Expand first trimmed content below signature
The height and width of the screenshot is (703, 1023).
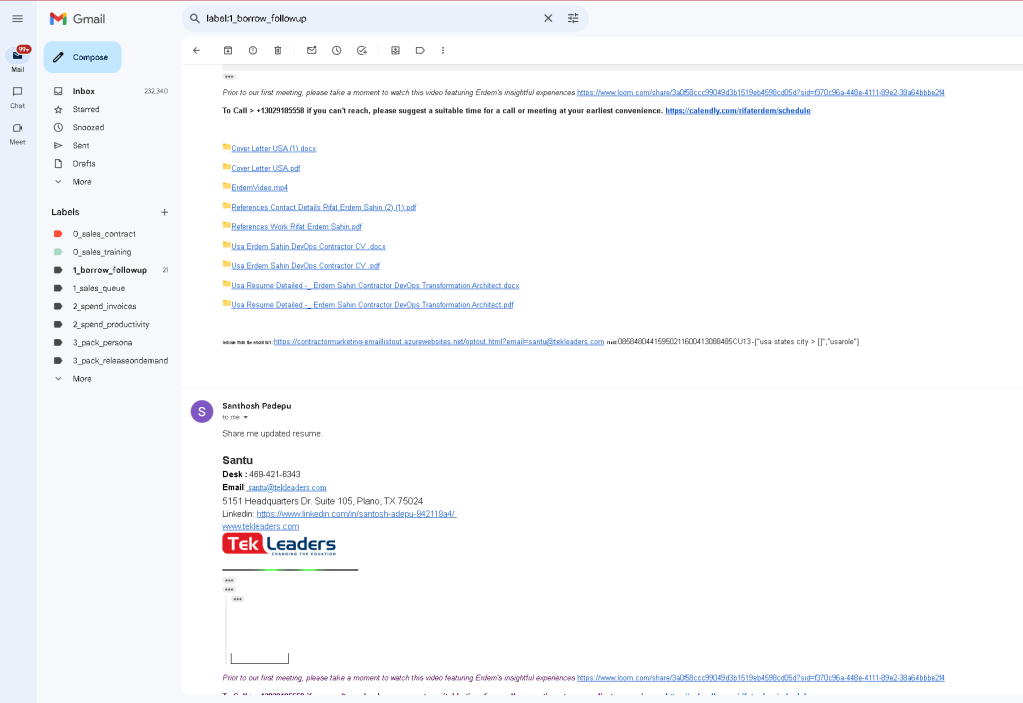pos(229,580)
